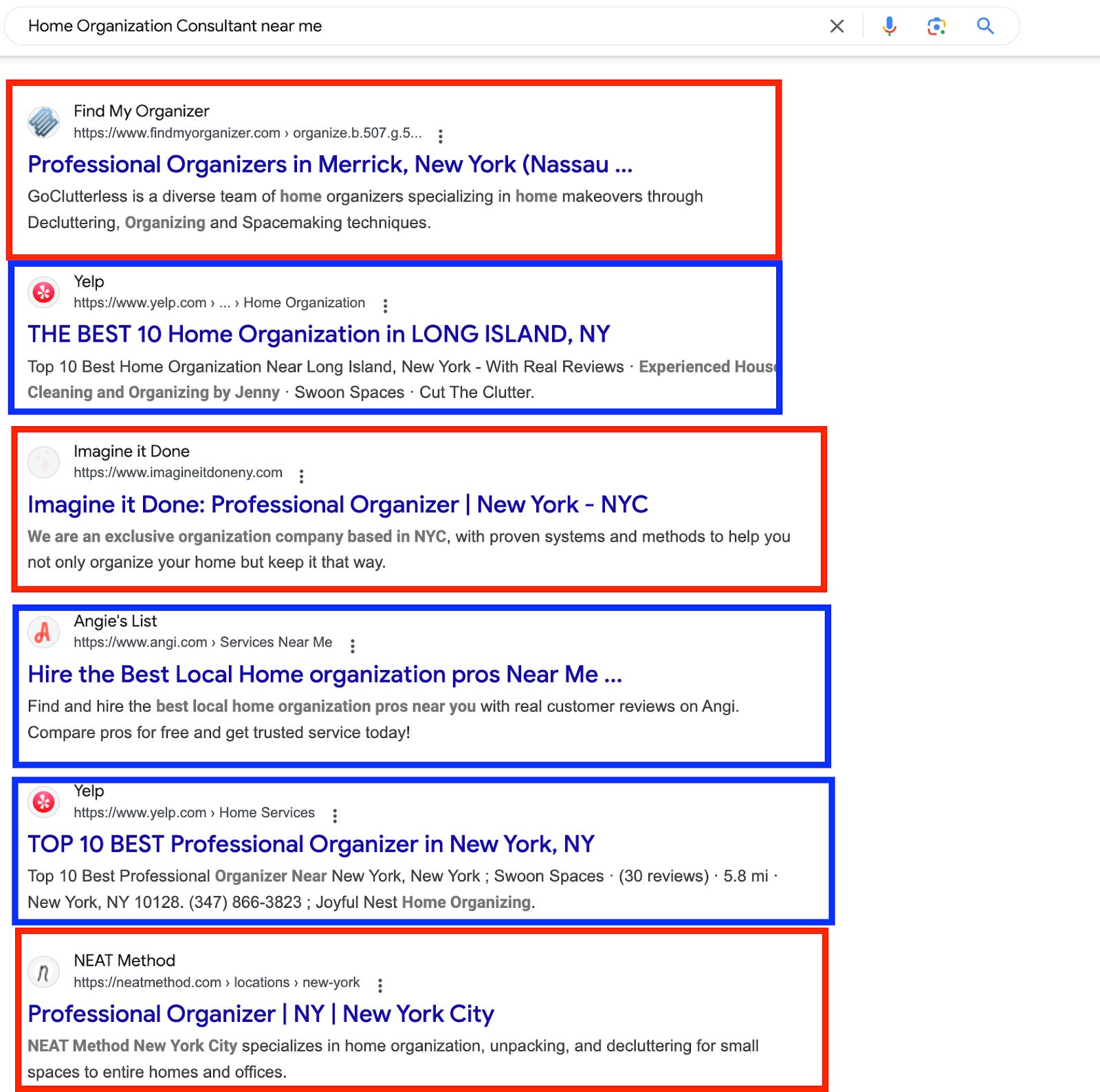Click the neatmethod.com › locations › new-york breadcrumb
This screenshot has width=1100, height=1092.
[217, 983]
